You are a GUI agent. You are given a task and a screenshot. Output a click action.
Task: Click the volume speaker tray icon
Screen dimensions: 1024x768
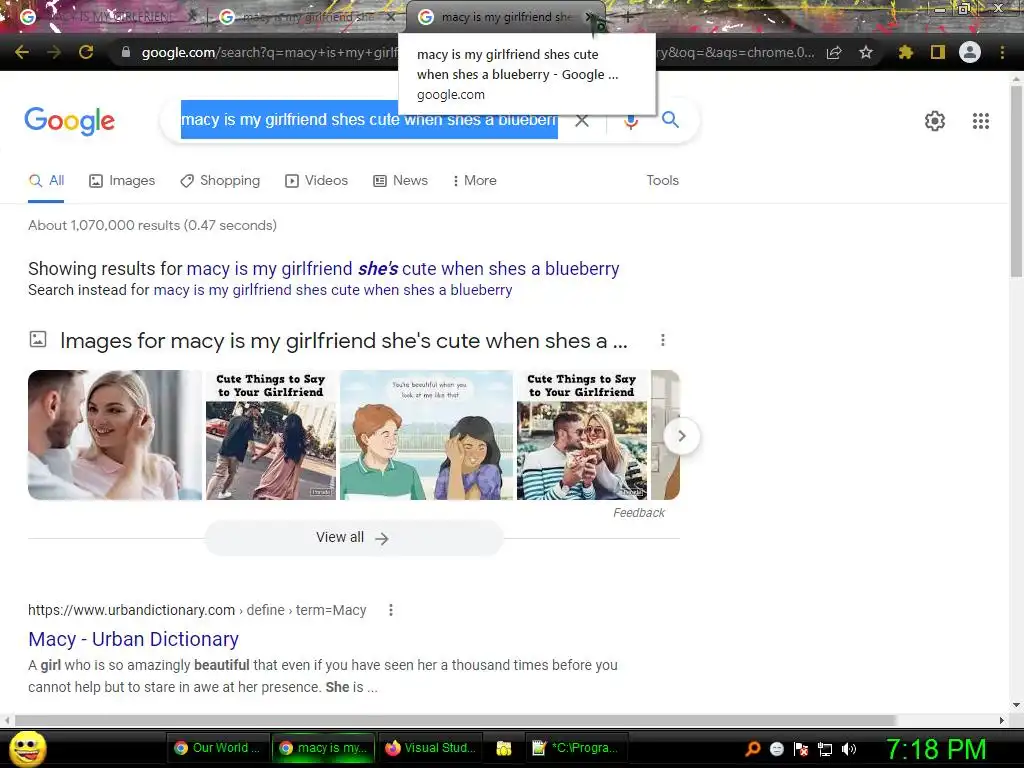[x=848, y=749]
